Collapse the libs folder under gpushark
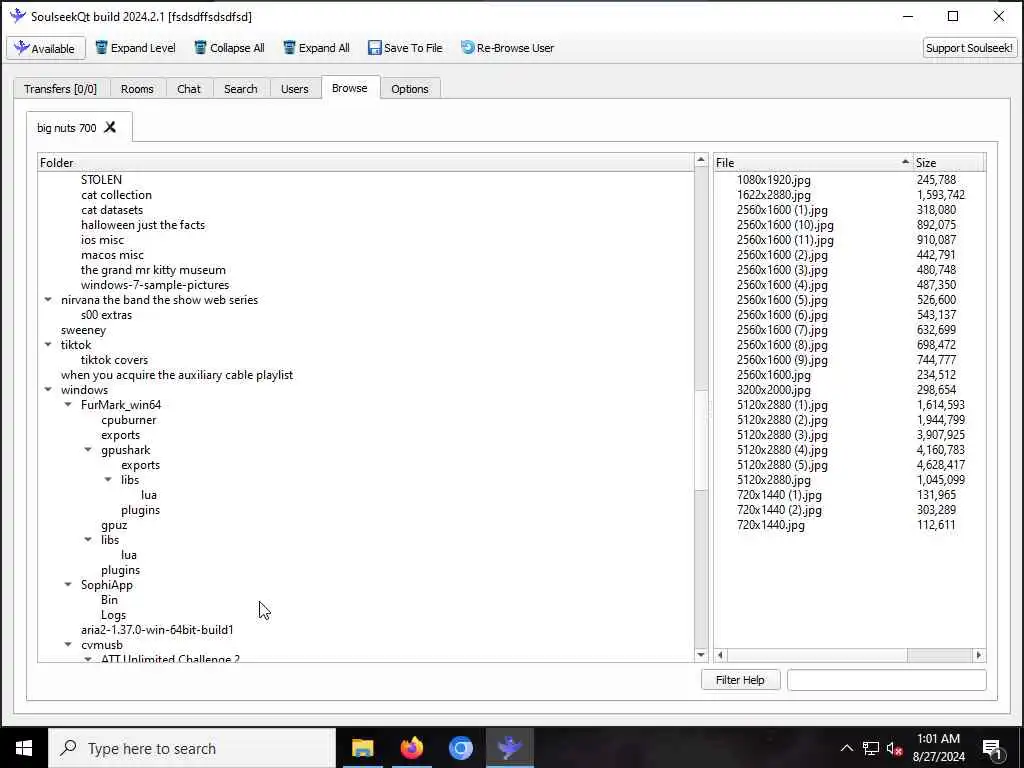The height and width of the screenshot is (768, 1024). coord(108,480)
